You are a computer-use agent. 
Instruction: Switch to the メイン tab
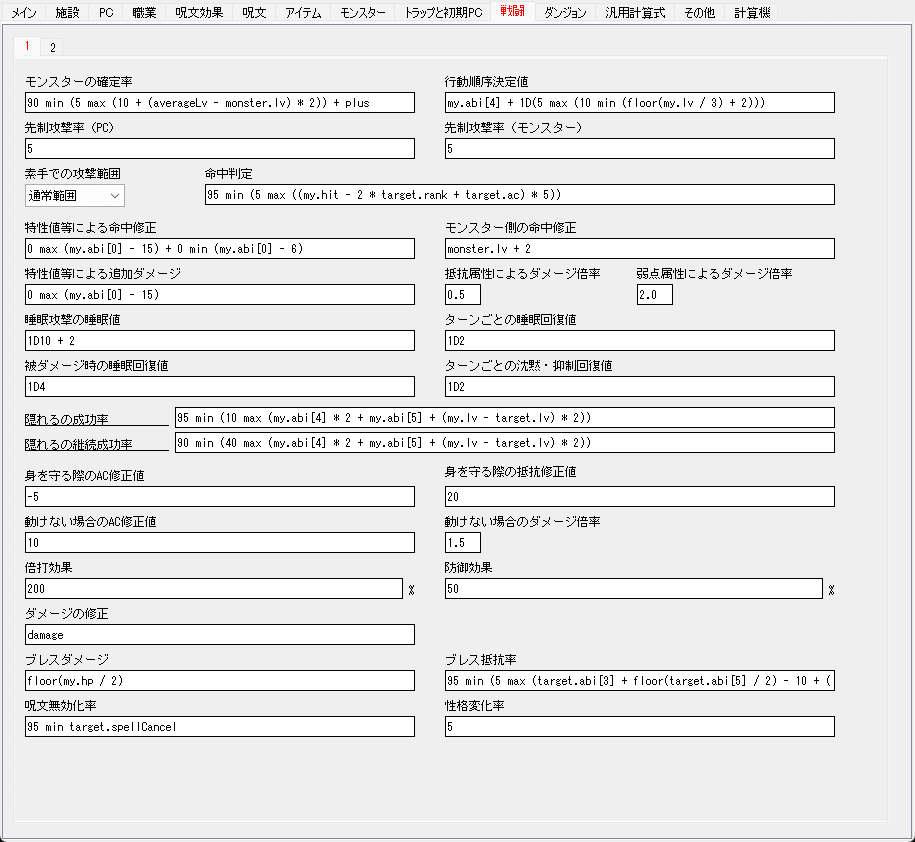pyautogui.click(x=23, y=12)
